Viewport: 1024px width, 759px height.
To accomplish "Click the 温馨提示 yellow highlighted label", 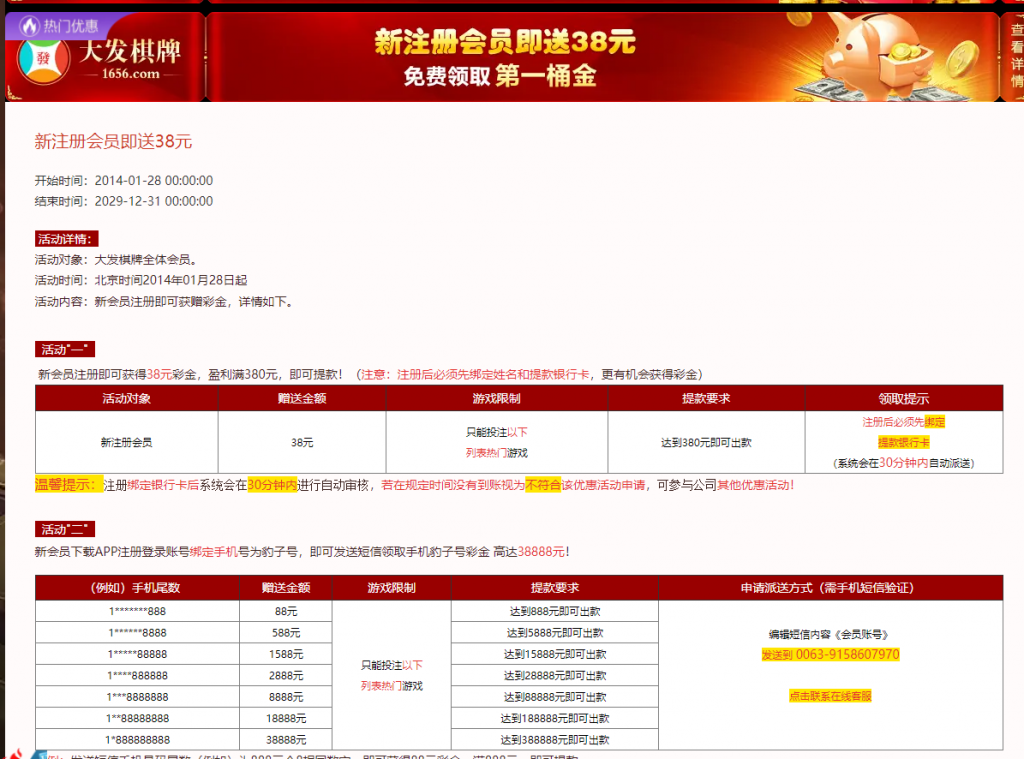I will 68,485.
